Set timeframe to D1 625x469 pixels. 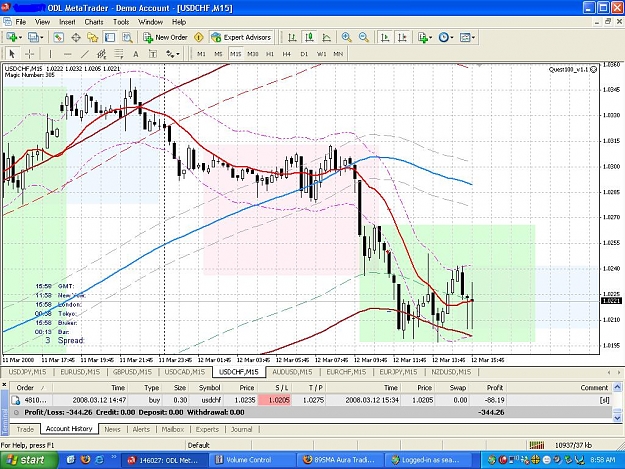tap(304, 54)
